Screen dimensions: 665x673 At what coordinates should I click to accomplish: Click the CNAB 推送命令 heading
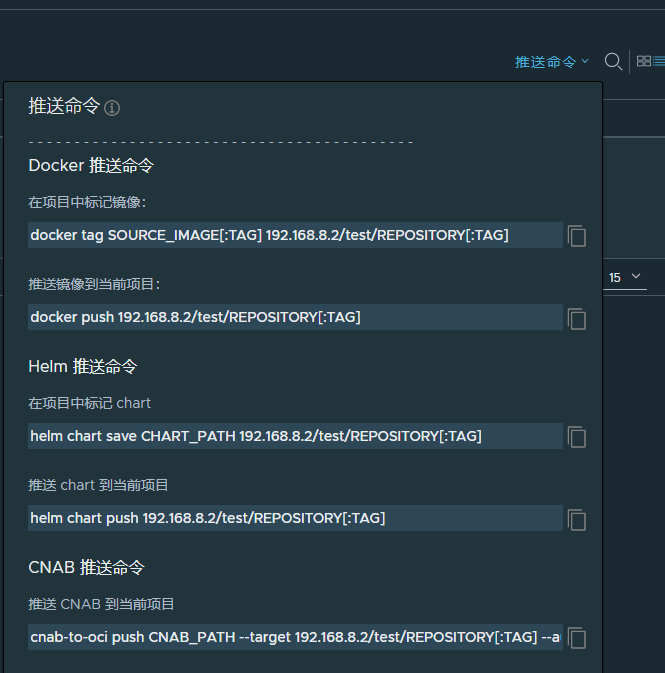coord(86,567)
